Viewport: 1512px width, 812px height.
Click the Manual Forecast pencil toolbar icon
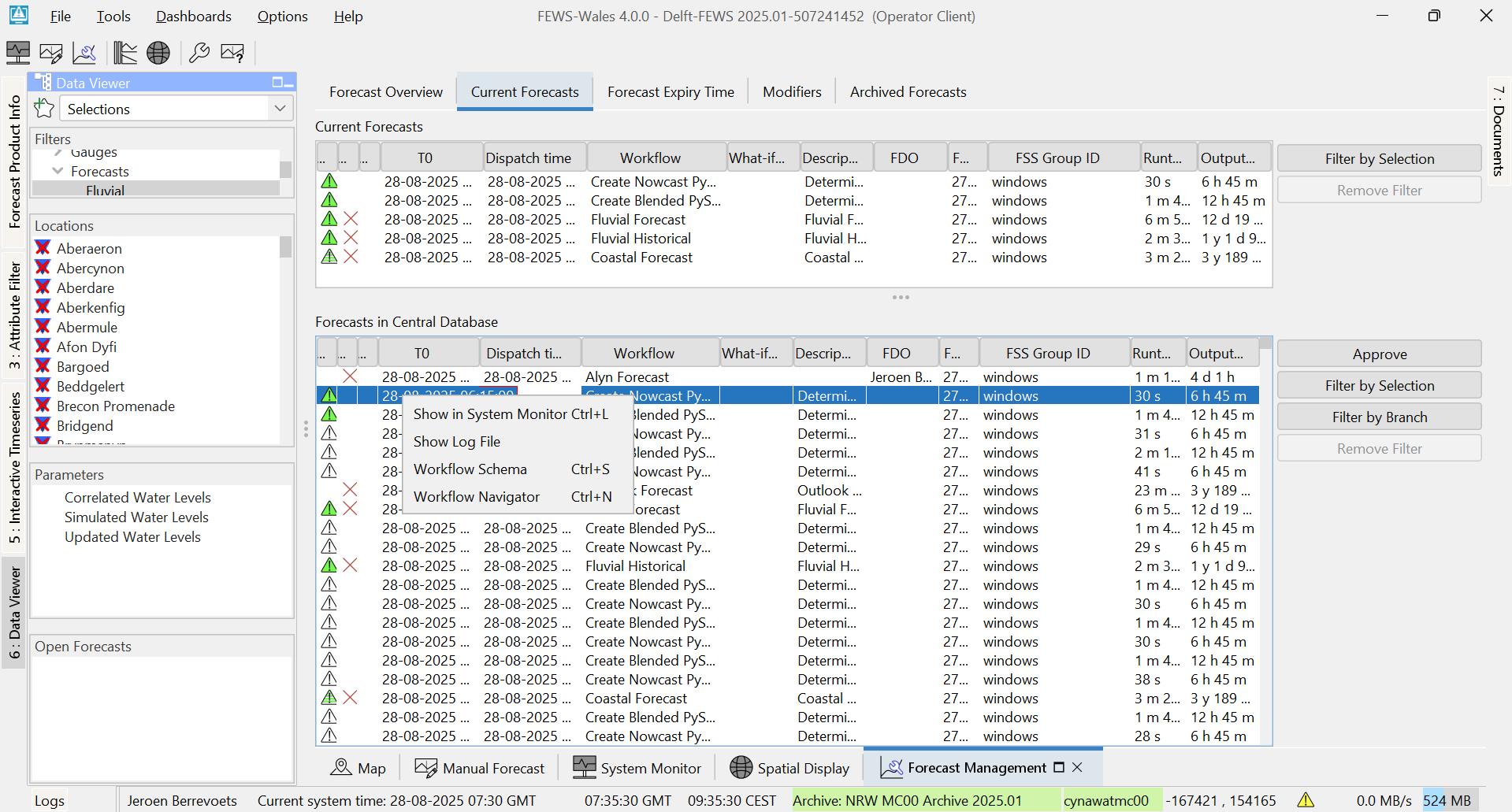coord(51,53)
